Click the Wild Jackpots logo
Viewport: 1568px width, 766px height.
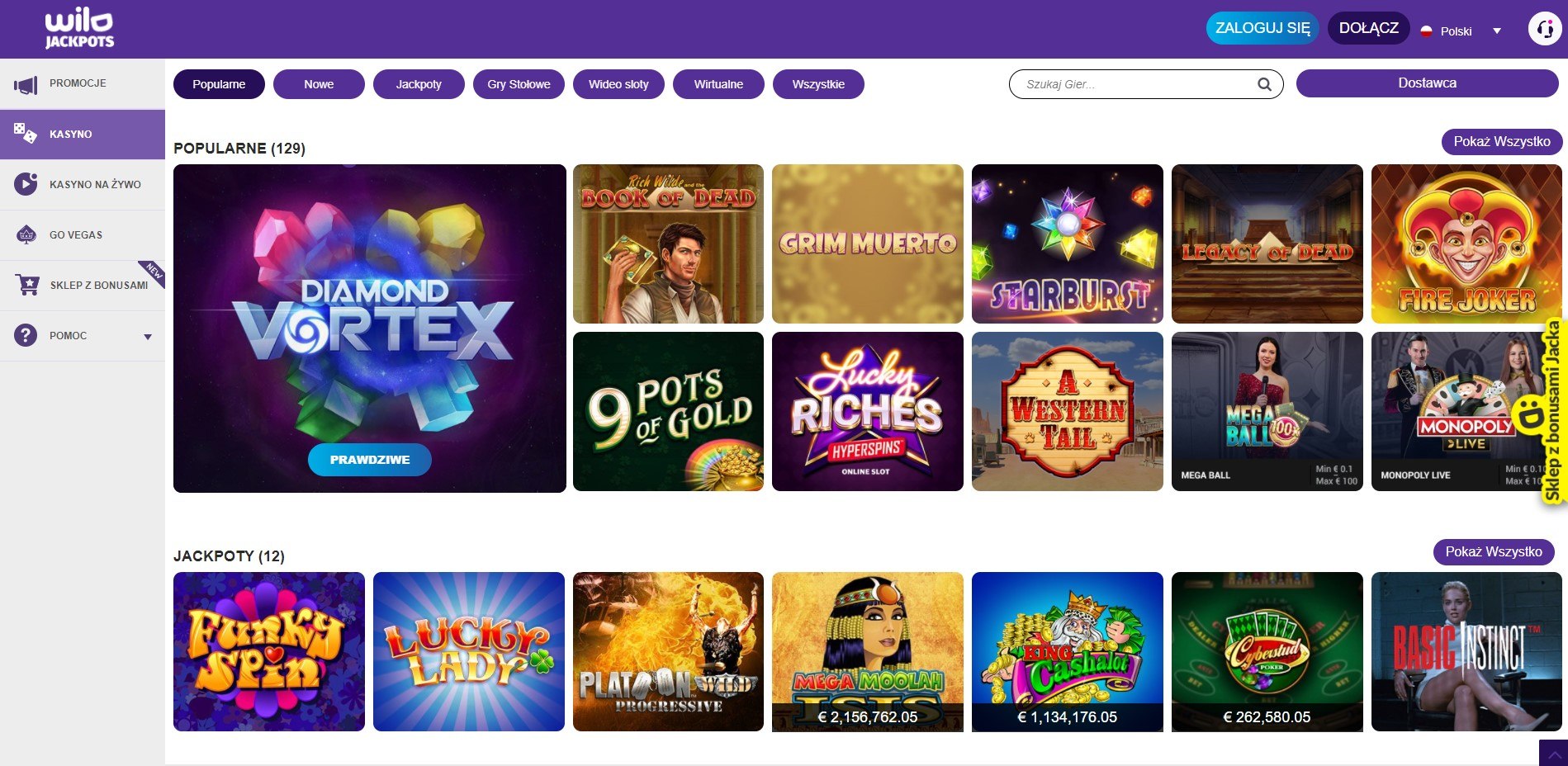point(79,29)
